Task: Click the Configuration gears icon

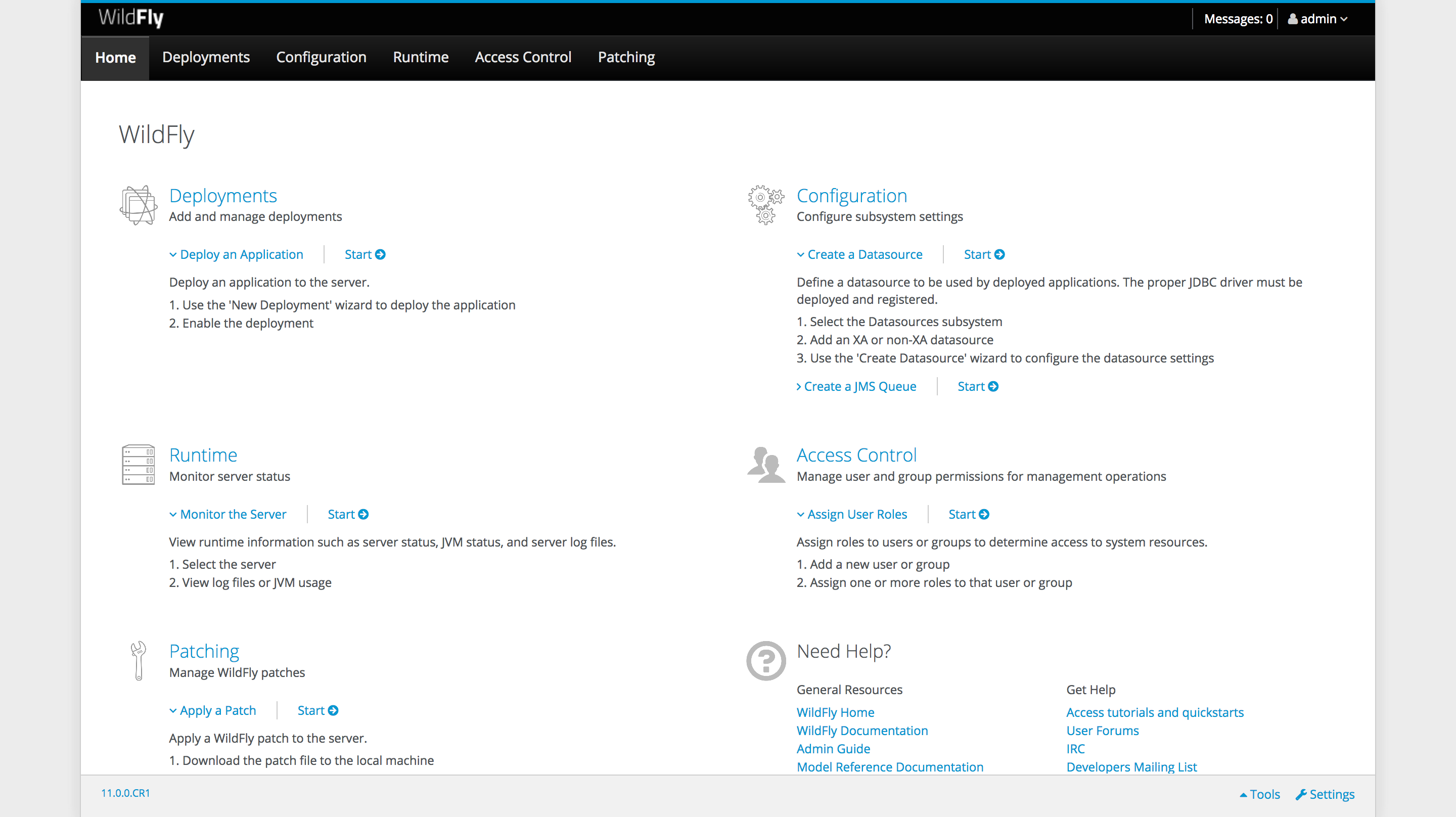Action: click(x=765, y=205)
